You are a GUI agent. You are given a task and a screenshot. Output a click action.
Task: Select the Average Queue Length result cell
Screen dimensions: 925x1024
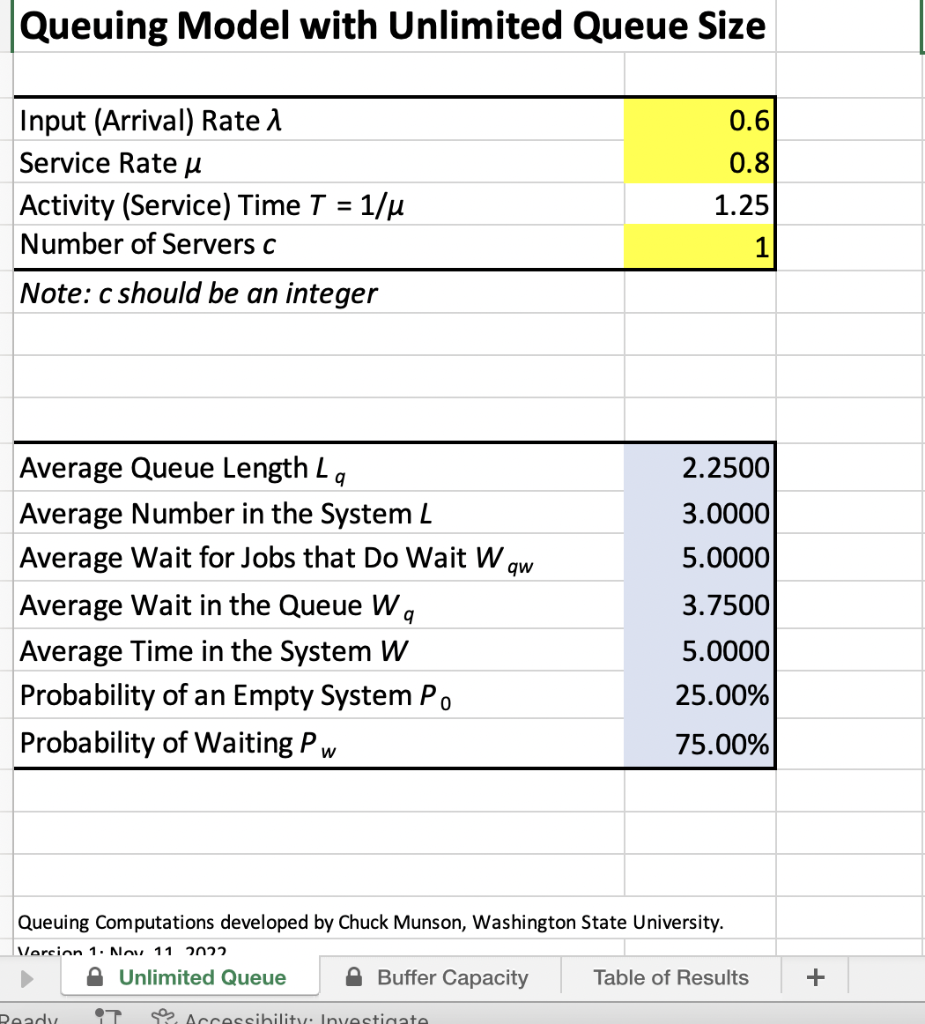click(x=700, y=467)
